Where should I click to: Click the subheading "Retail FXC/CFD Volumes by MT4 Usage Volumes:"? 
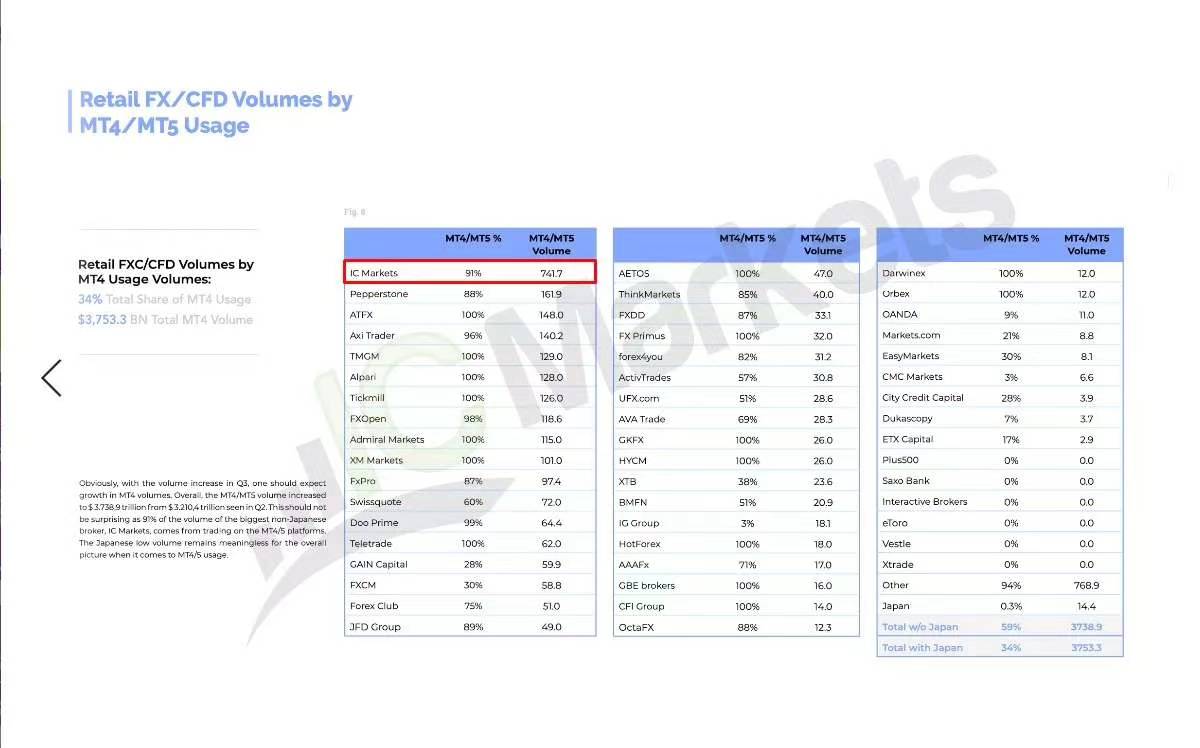pos(166,272)
